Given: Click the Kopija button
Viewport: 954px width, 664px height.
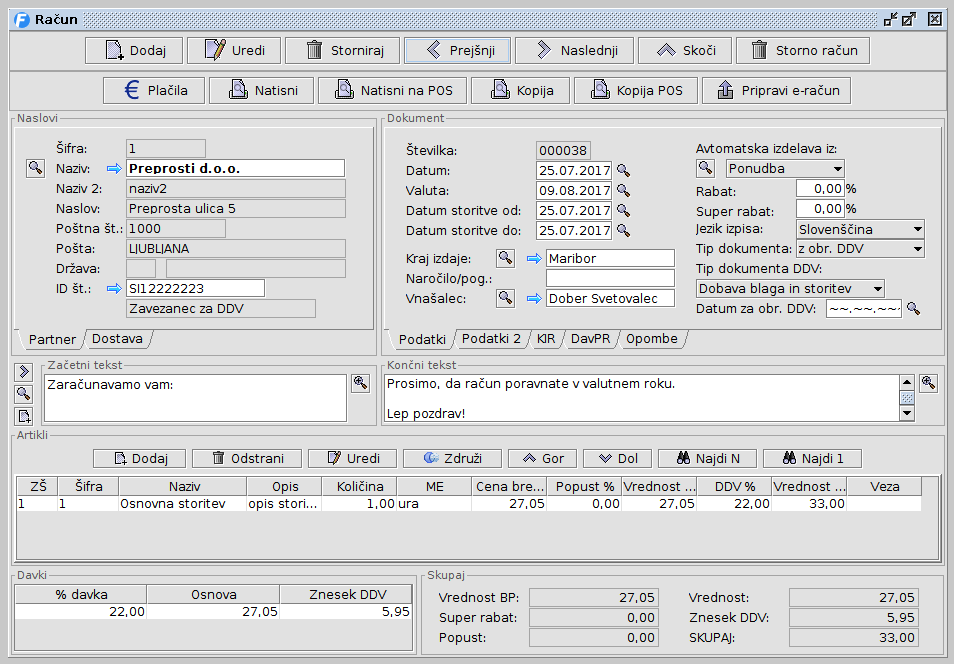Looking at the screenshot, I should click(521, 91).
